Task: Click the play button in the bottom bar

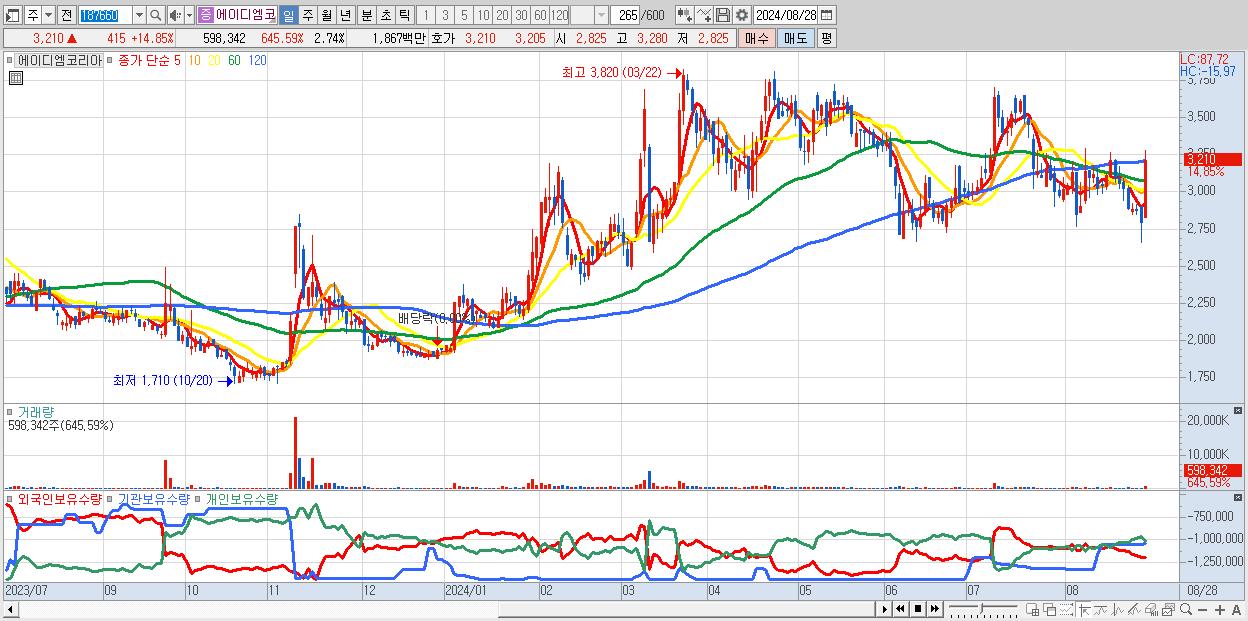Action: pos(885,609)
